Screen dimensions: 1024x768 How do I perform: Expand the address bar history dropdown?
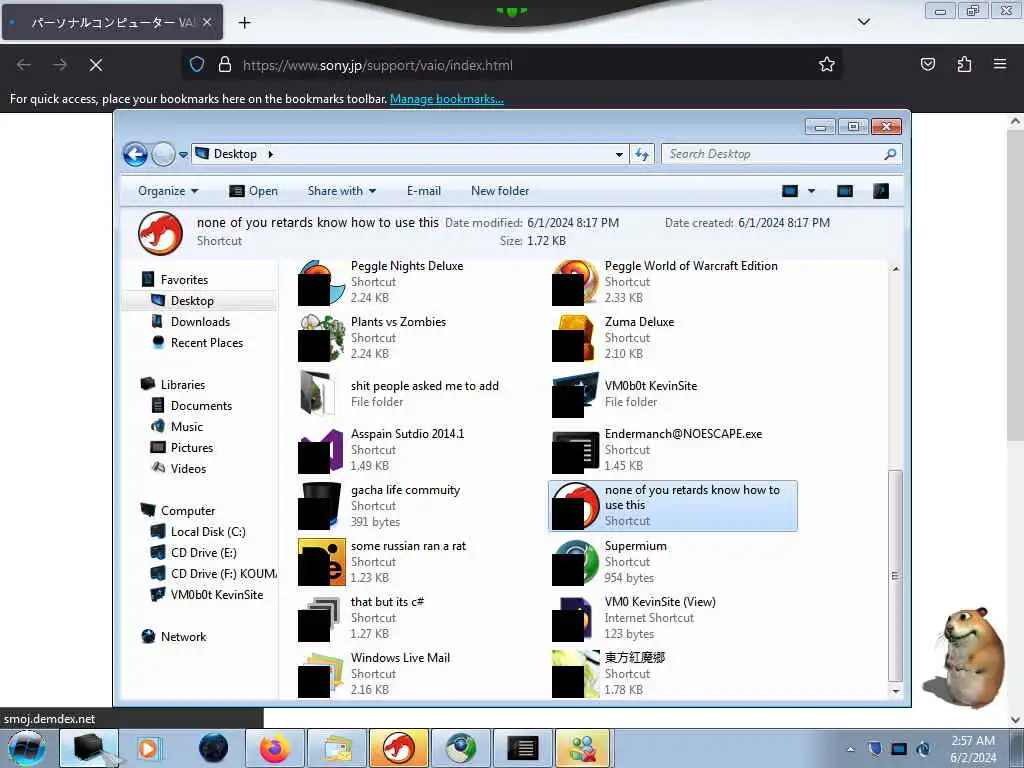[619, 155]
